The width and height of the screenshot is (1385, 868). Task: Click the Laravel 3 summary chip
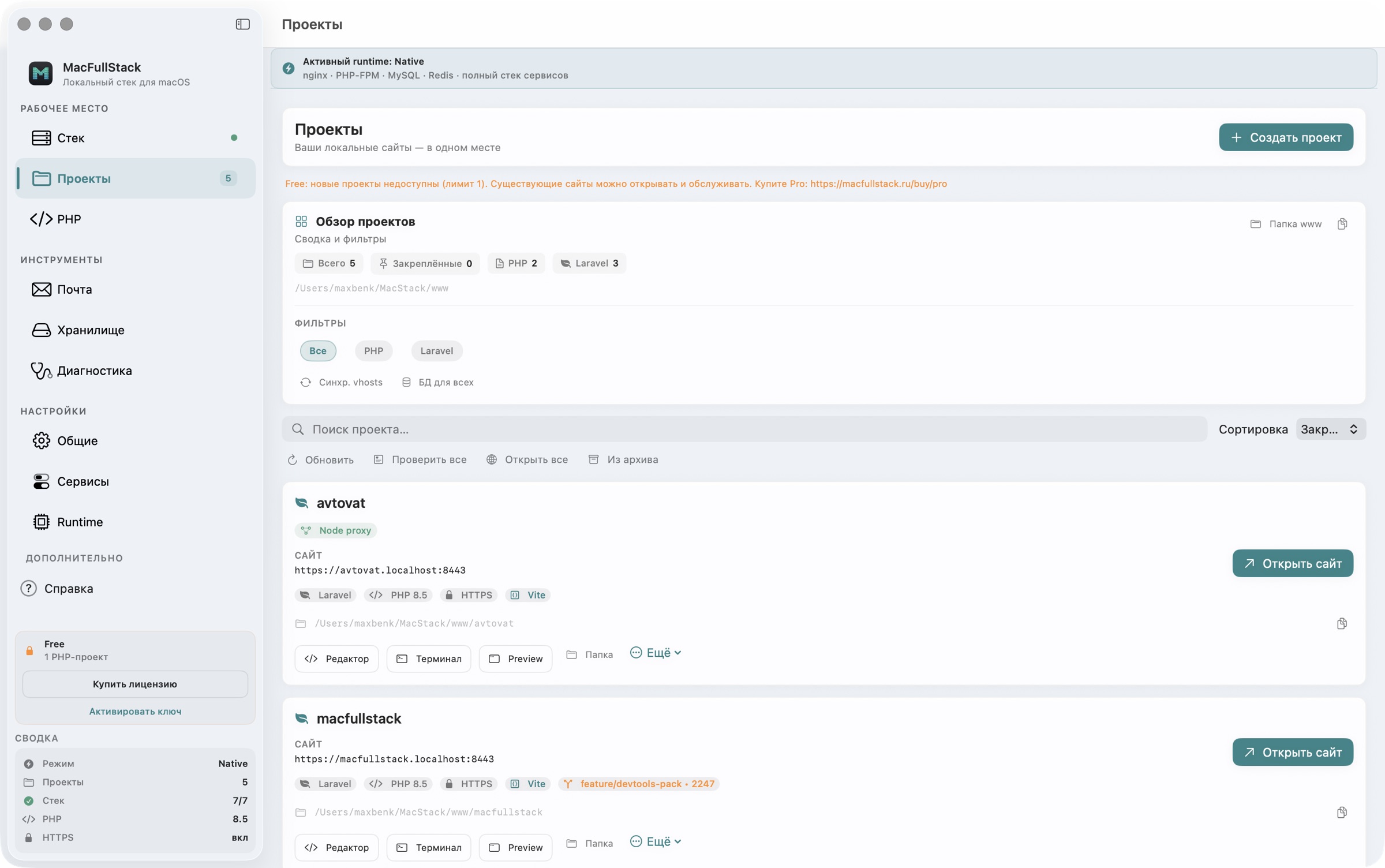[x=589, y=264]
